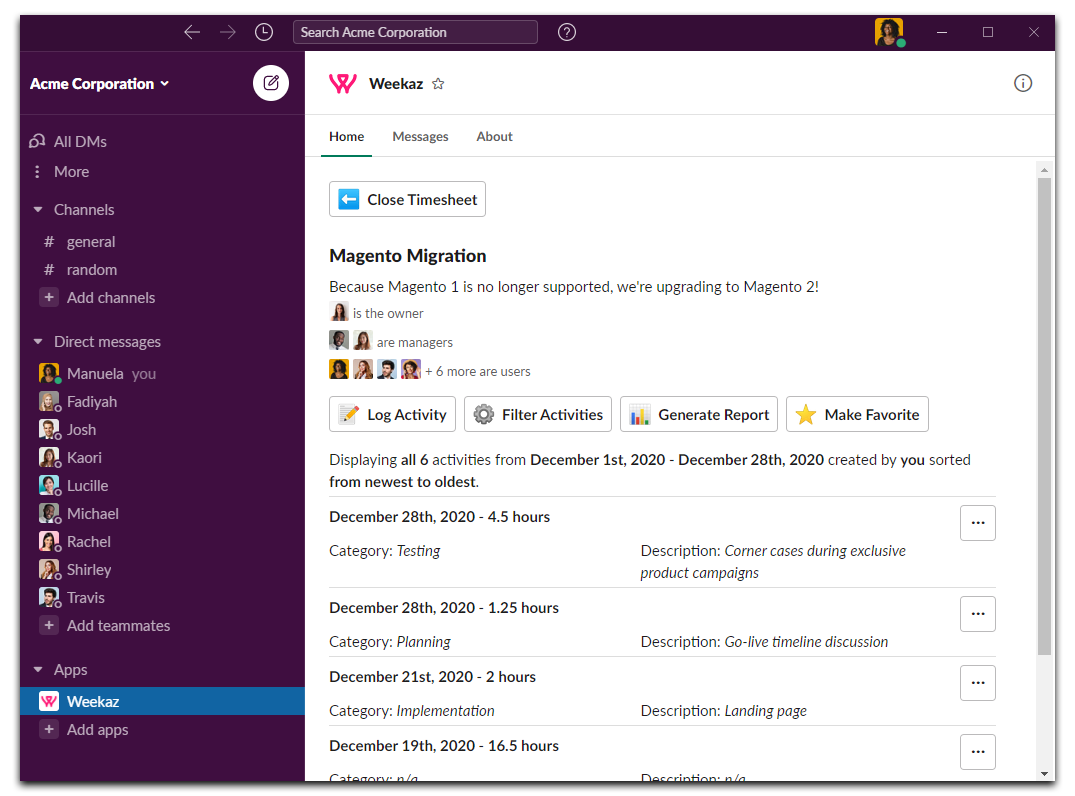Click the scrollbar down arrow
This screenshot has height=796, width=1075.
(1044, 773)
